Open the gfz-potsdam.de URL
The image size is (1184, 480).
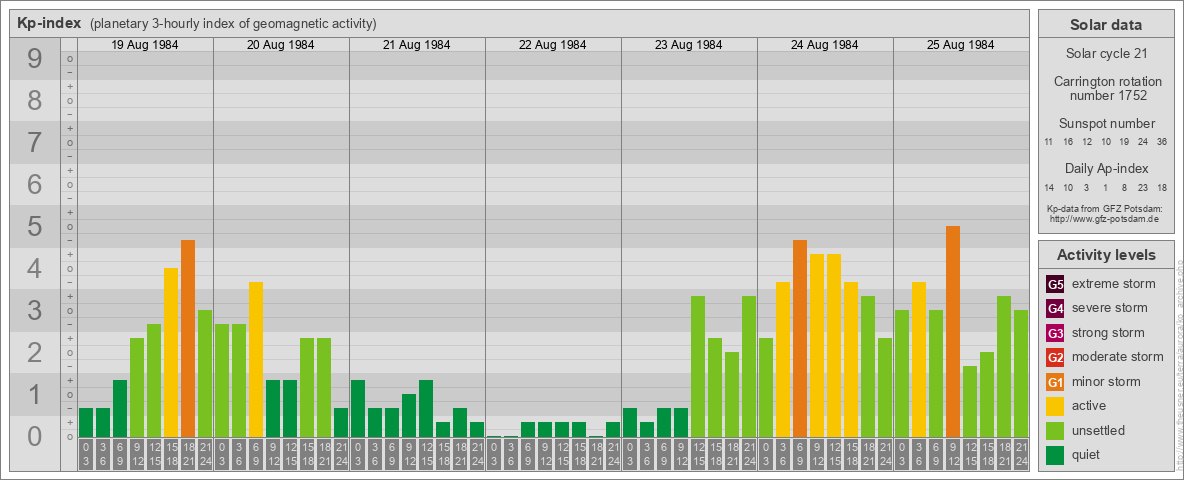coord(1105,218)
